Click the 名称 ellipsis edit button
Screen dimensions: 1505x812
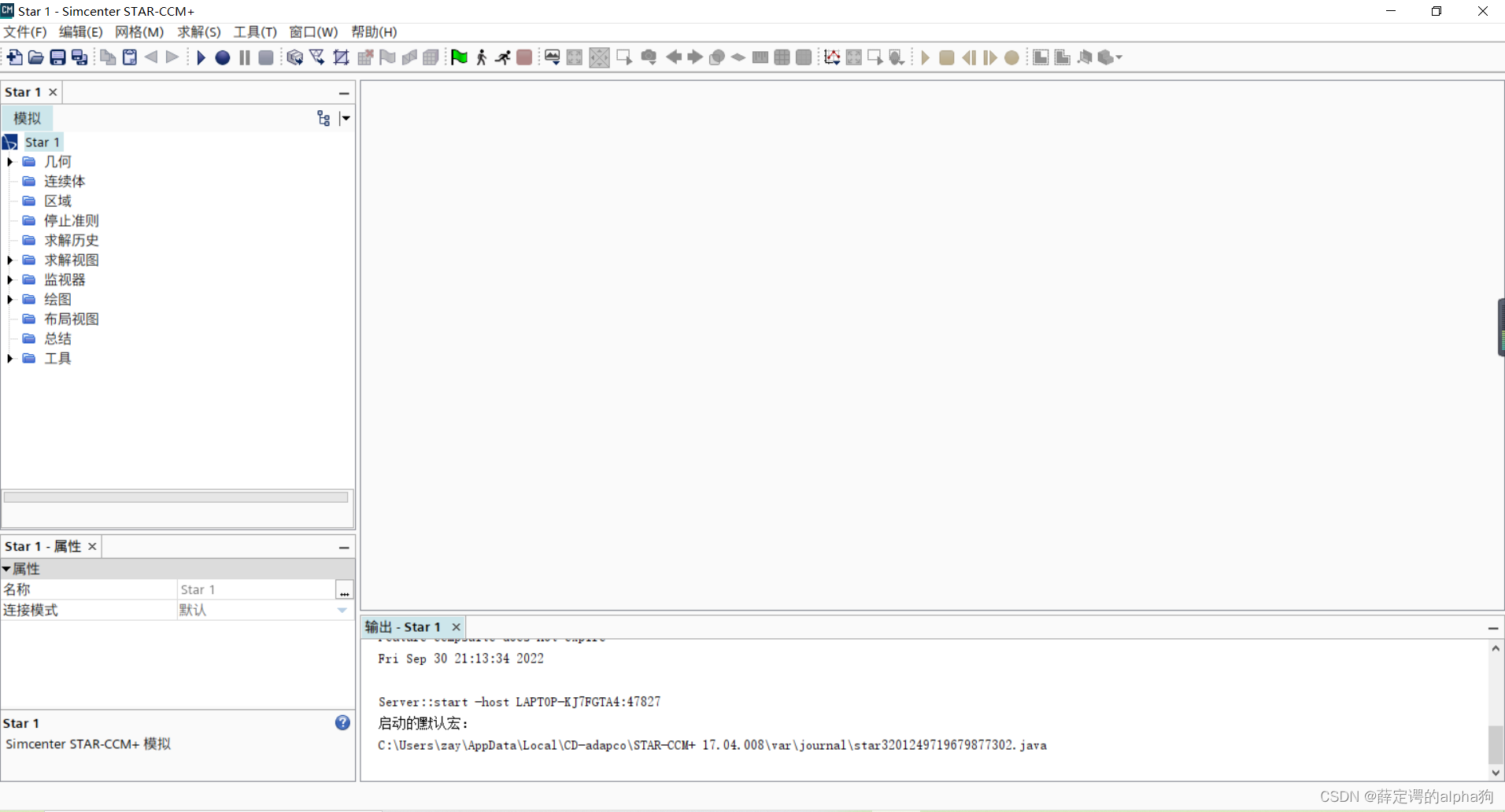click(x=344, y=589)
